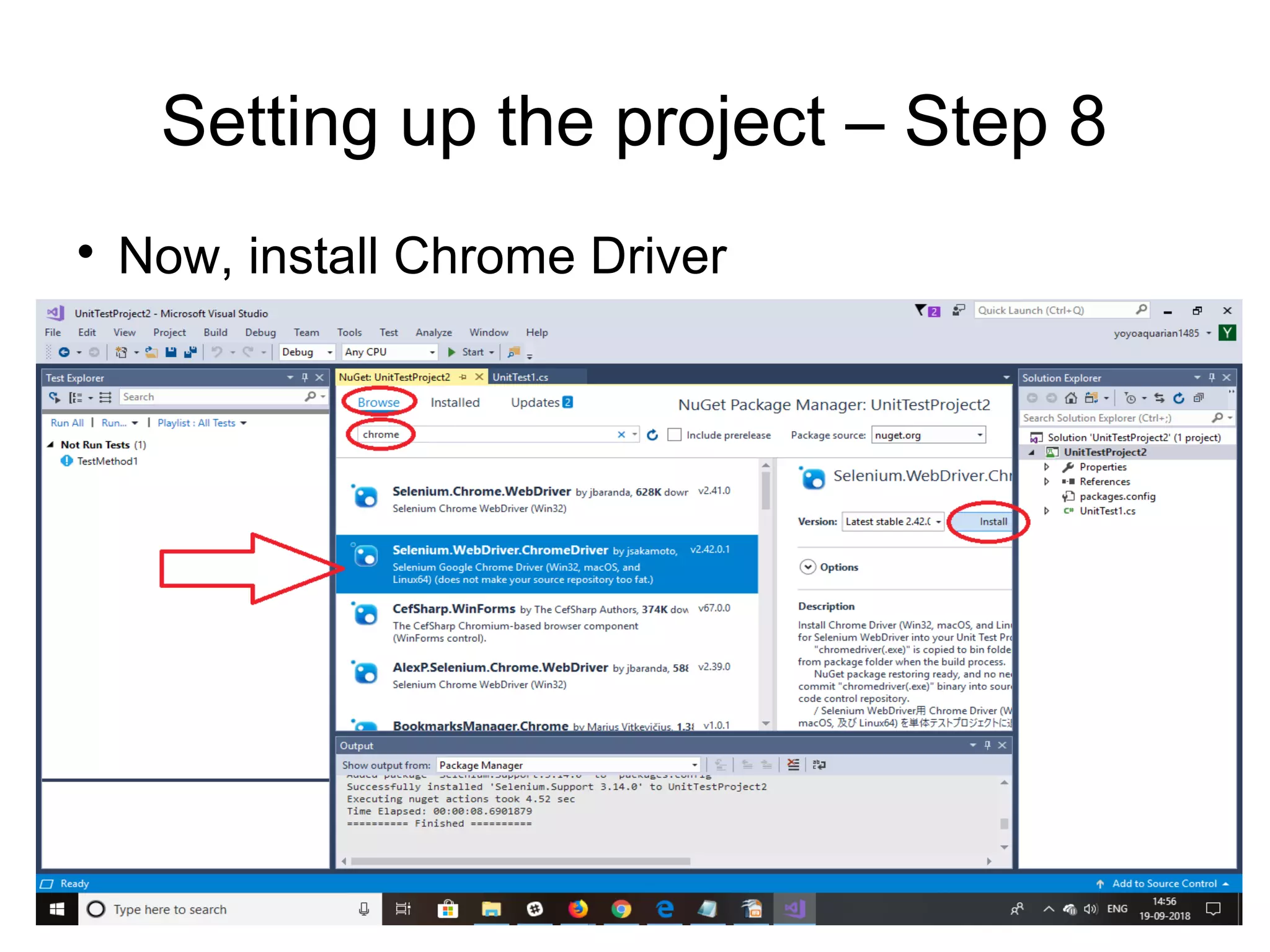Click Solution Explorer sync with active document icon
Viewport: 1270px width, 952px height.
pos(1159,398)
